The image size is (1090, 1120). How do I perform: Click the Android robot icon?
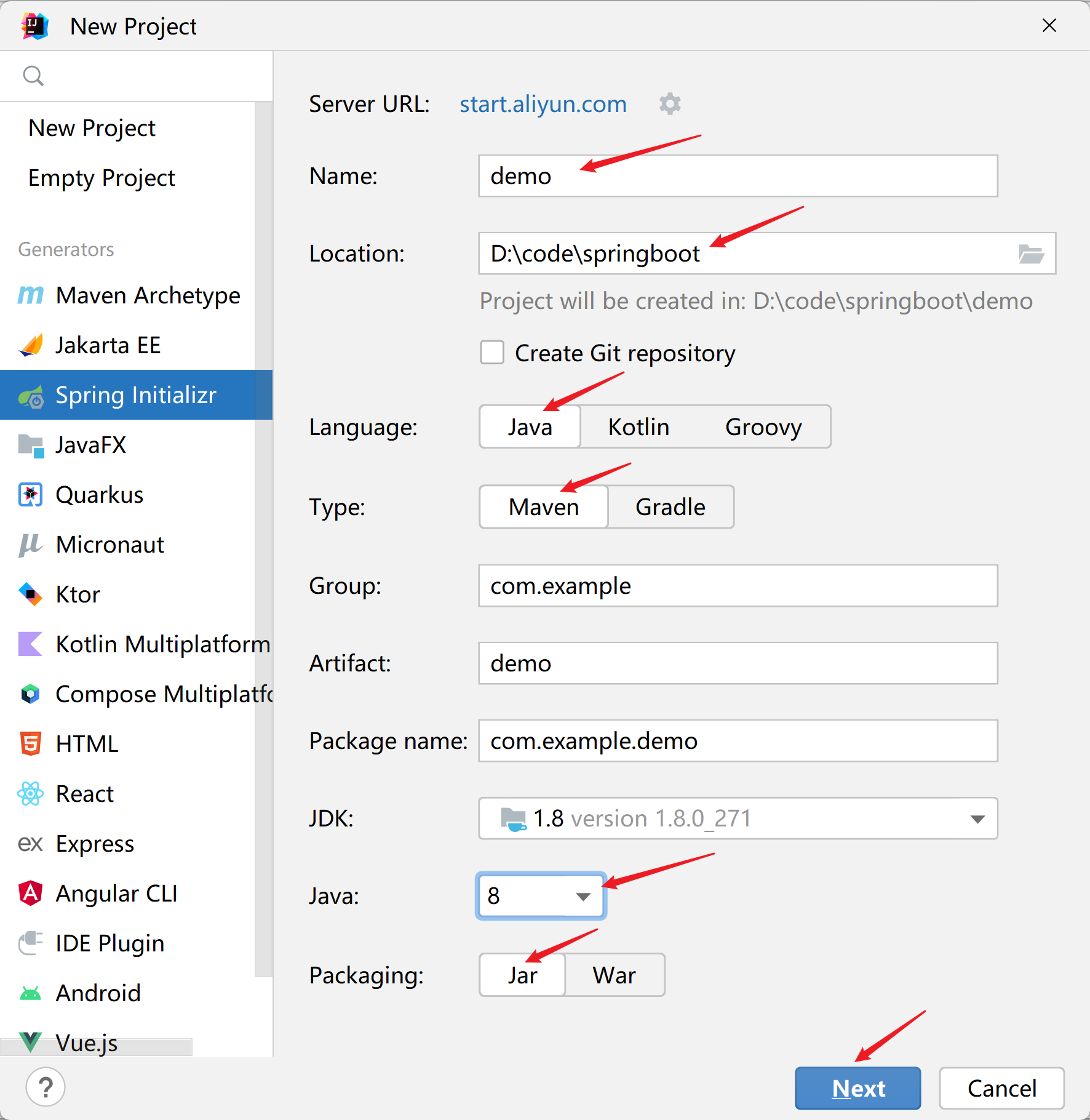pos(31,993)
